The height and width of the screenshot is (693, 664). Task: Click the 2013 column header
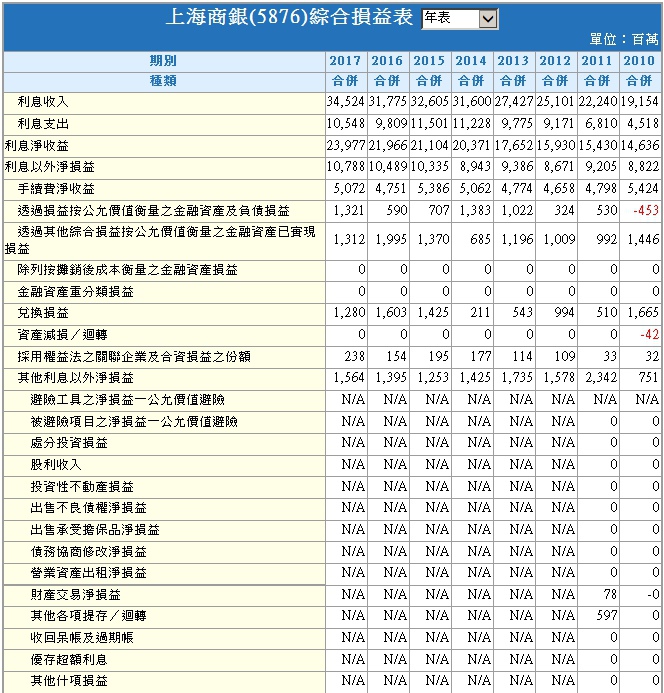point(513,61)
